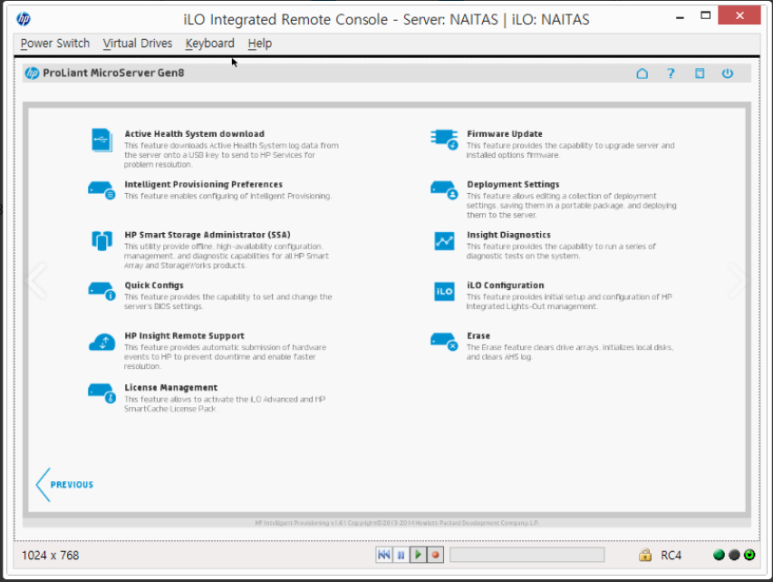The width and height of the screenshot is (773, 582).
Task: Open the iLO Configuration icon
Action: 444,291
